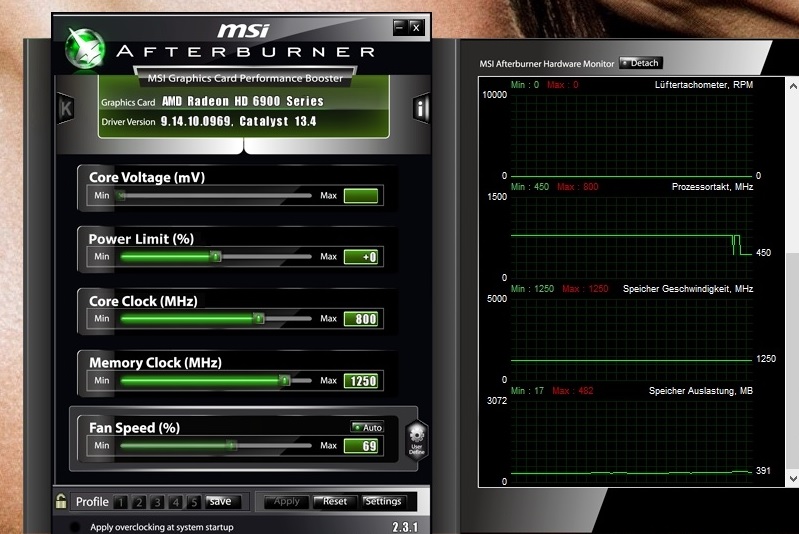
Task: Click the Prozessortakt graph Max : 800 readout
Action: point(577,186)
